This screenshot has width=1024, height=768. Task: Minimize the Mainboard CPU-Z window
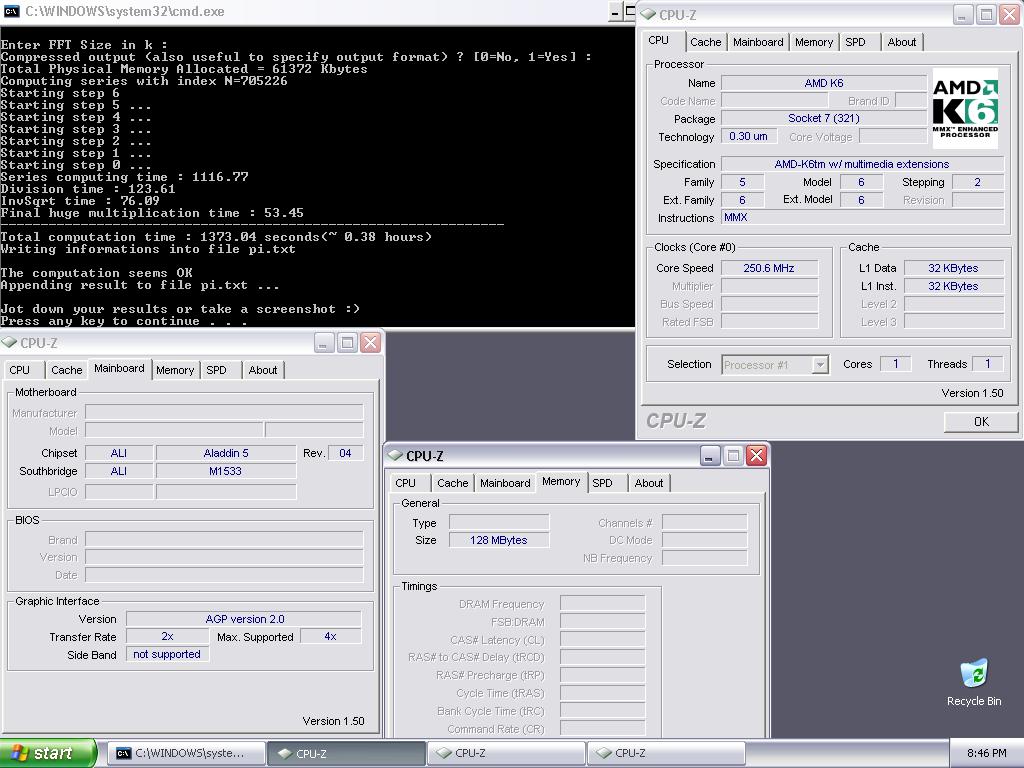click(324, 342)
